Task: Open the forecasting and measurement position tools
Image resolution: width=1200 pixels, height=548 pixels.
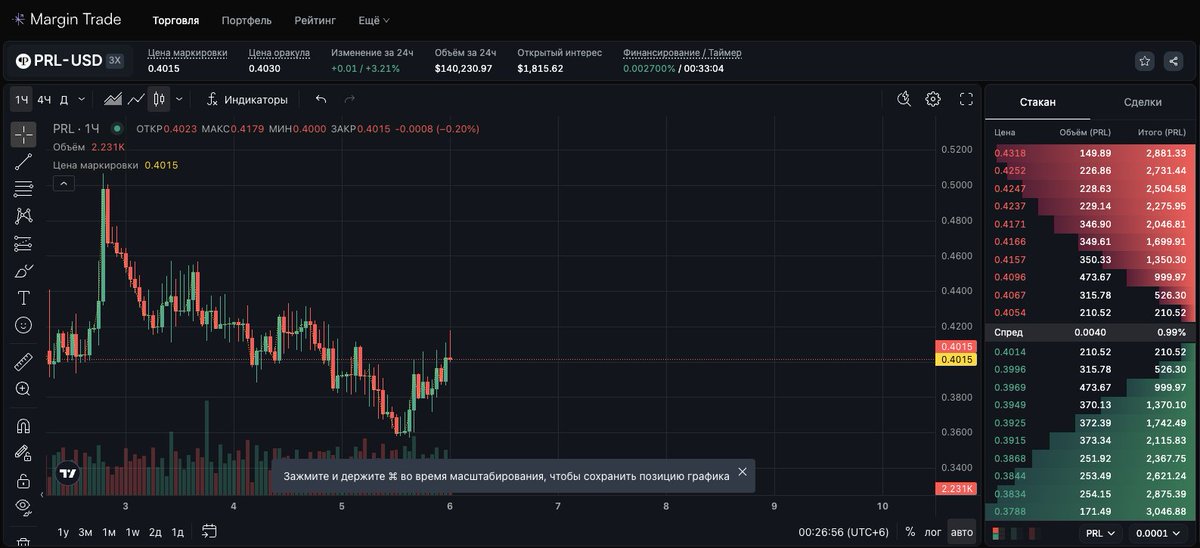Action: tap(23, 243)
